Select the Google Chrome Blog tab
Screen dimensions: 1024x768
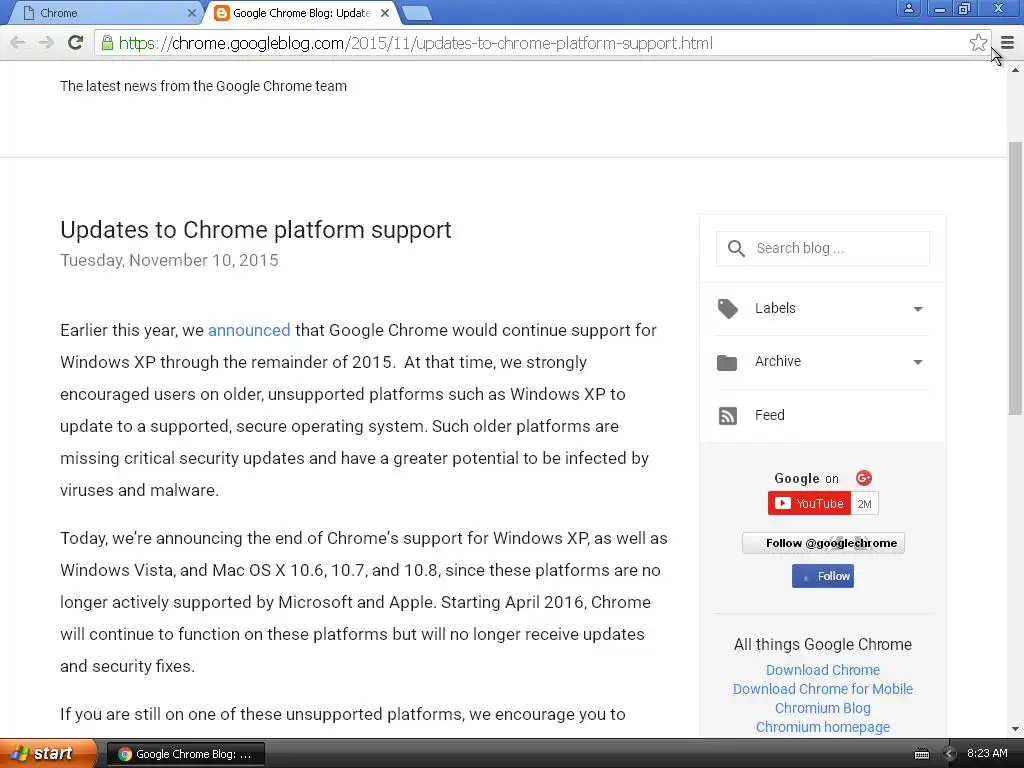(302, 13)
